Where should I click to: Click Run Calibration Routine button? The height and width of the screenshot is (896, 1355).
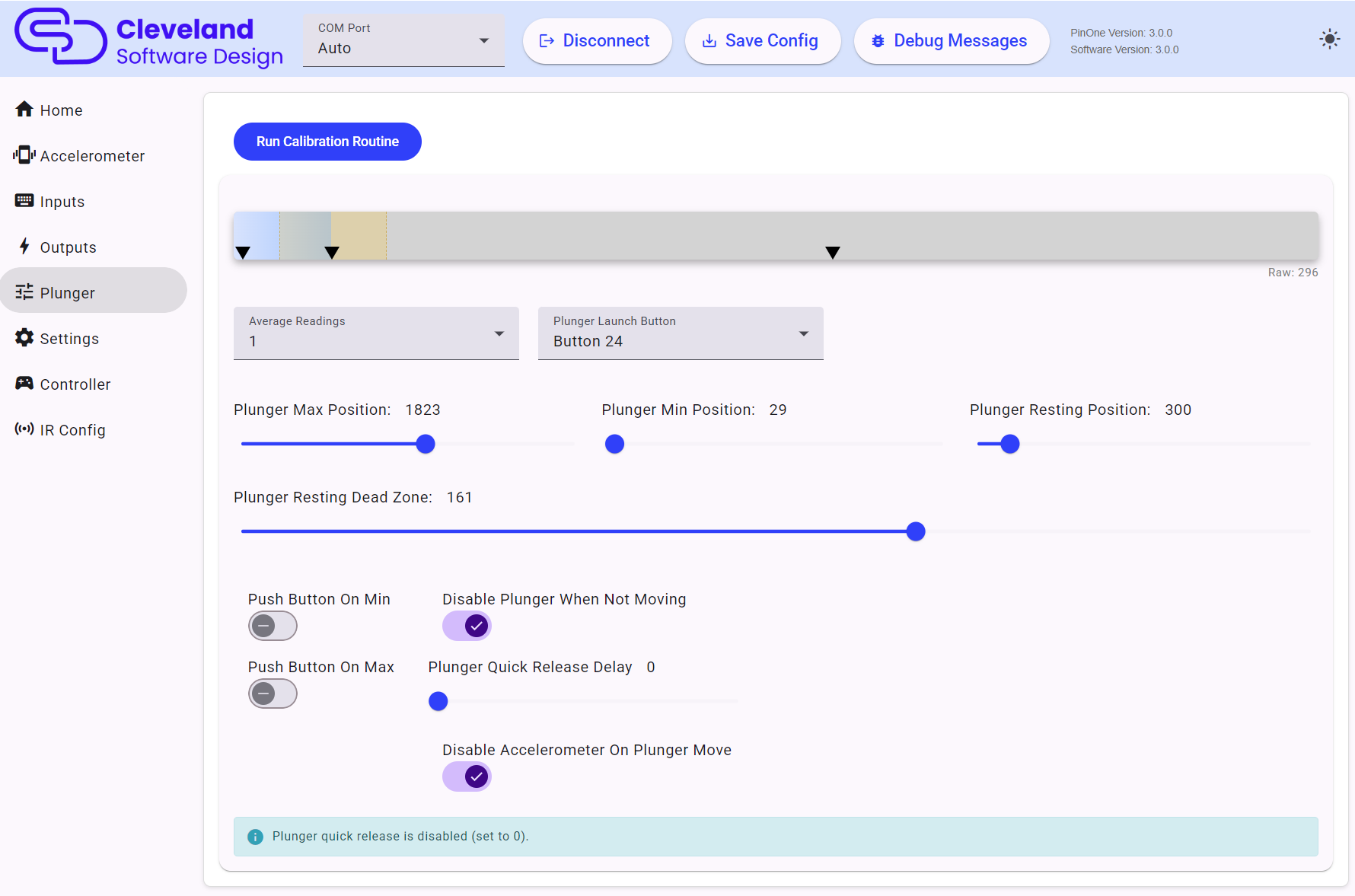pos(327,142)
